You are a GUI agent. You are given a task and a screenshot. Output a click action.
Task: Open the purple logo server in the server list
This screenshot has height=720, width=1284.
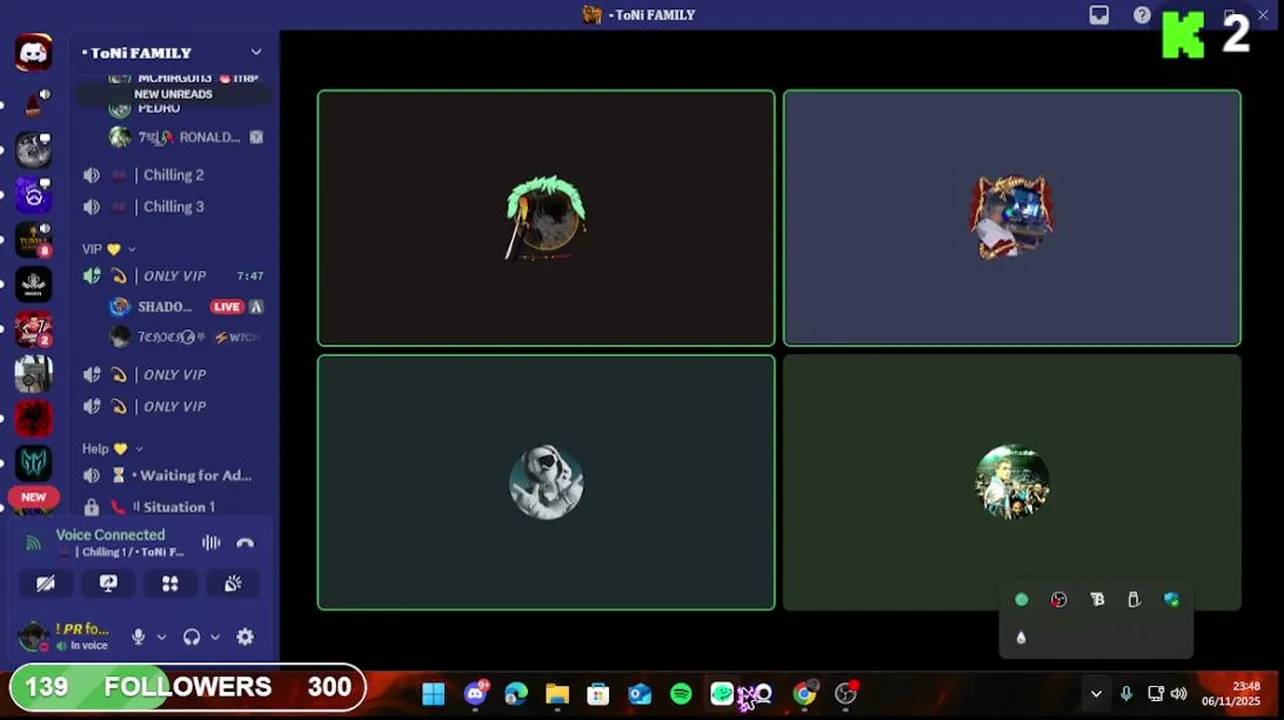click(x=33, y=195)
